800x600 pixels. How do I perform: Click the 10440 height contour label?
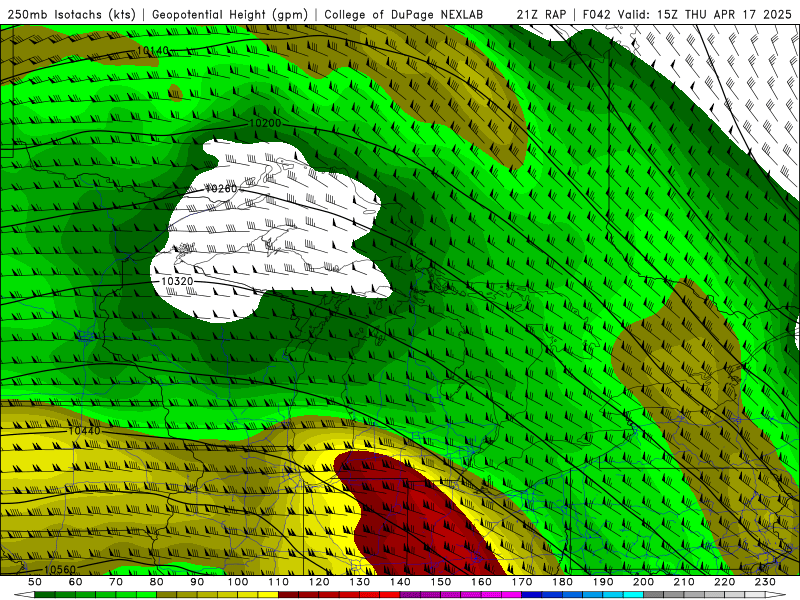pos(84,431)
